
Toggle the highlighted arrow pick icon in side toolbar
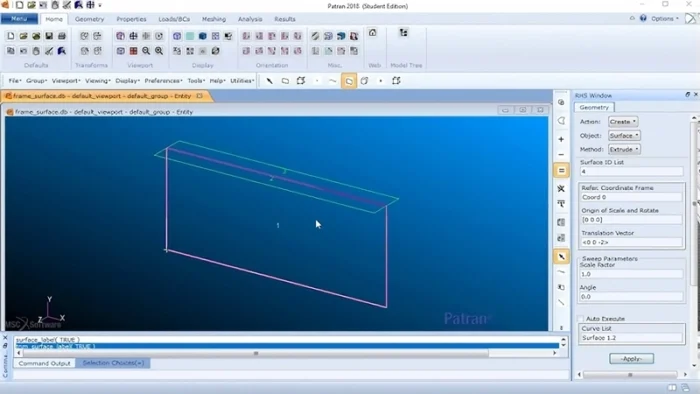click(561, 257)
